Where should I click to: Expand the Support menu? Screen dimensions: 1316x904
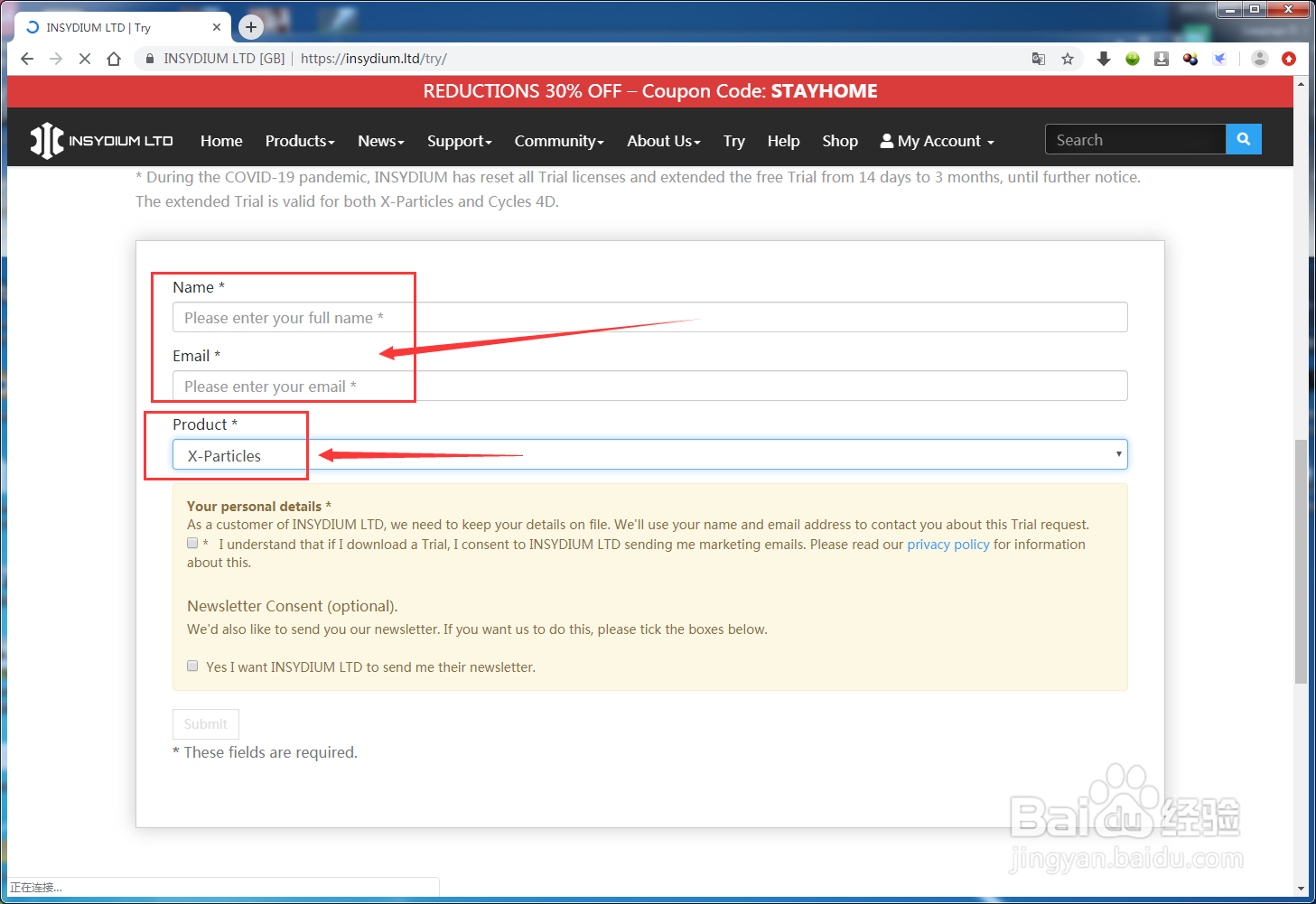(x=460, y=141)
